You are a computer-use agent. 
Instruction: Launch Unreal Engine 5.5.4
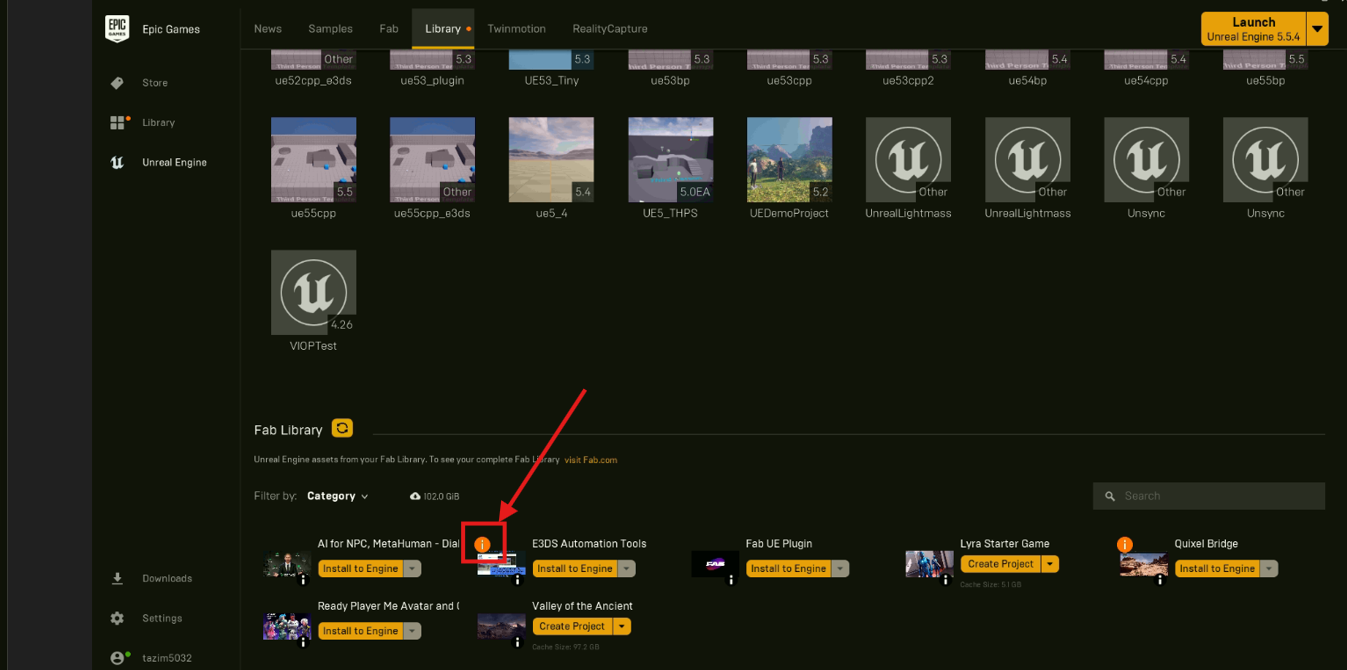1253,29
